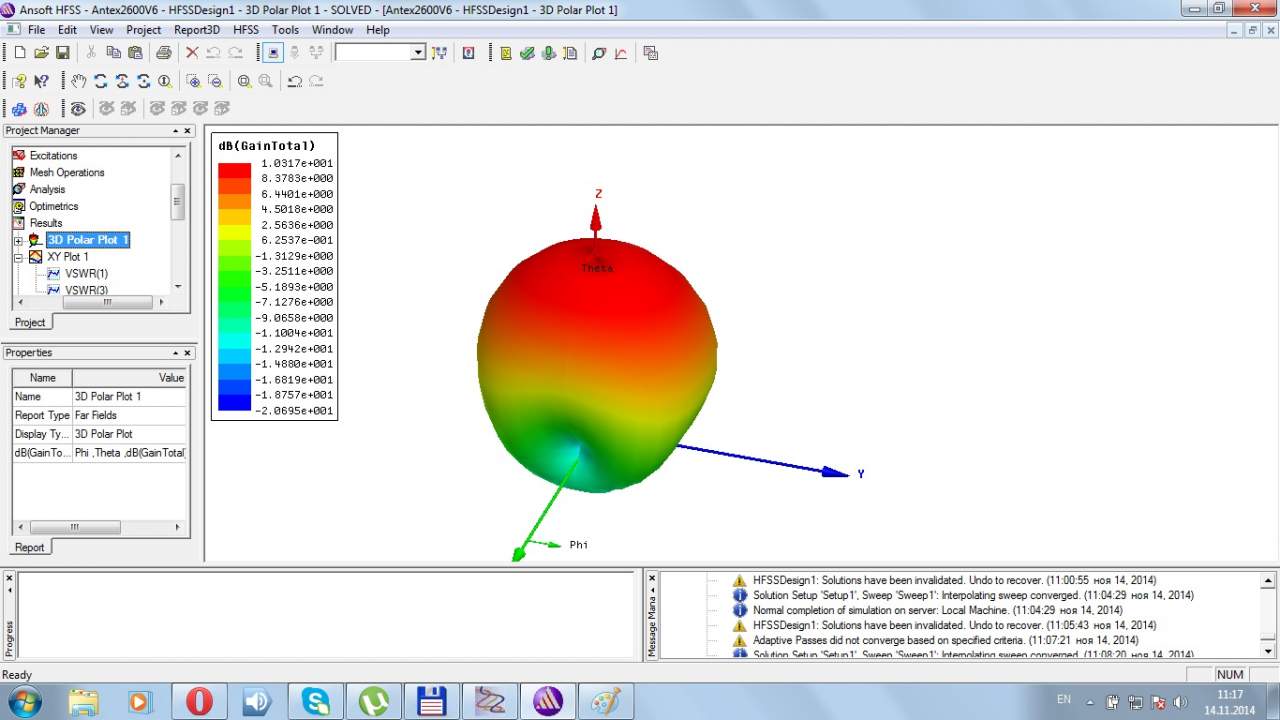The image size is (1280, 720).
Task: Open the HFSS menu
Action: (x=246, y=30)
